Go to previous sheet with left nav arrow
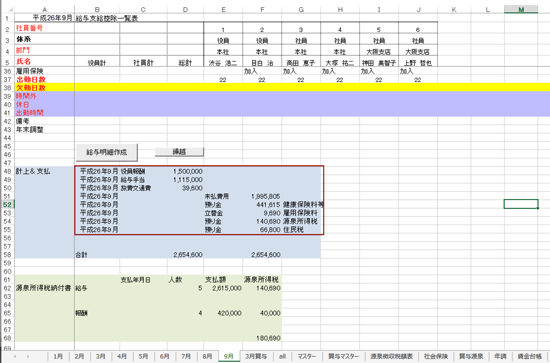550x363 pixels. coord(15,356)
